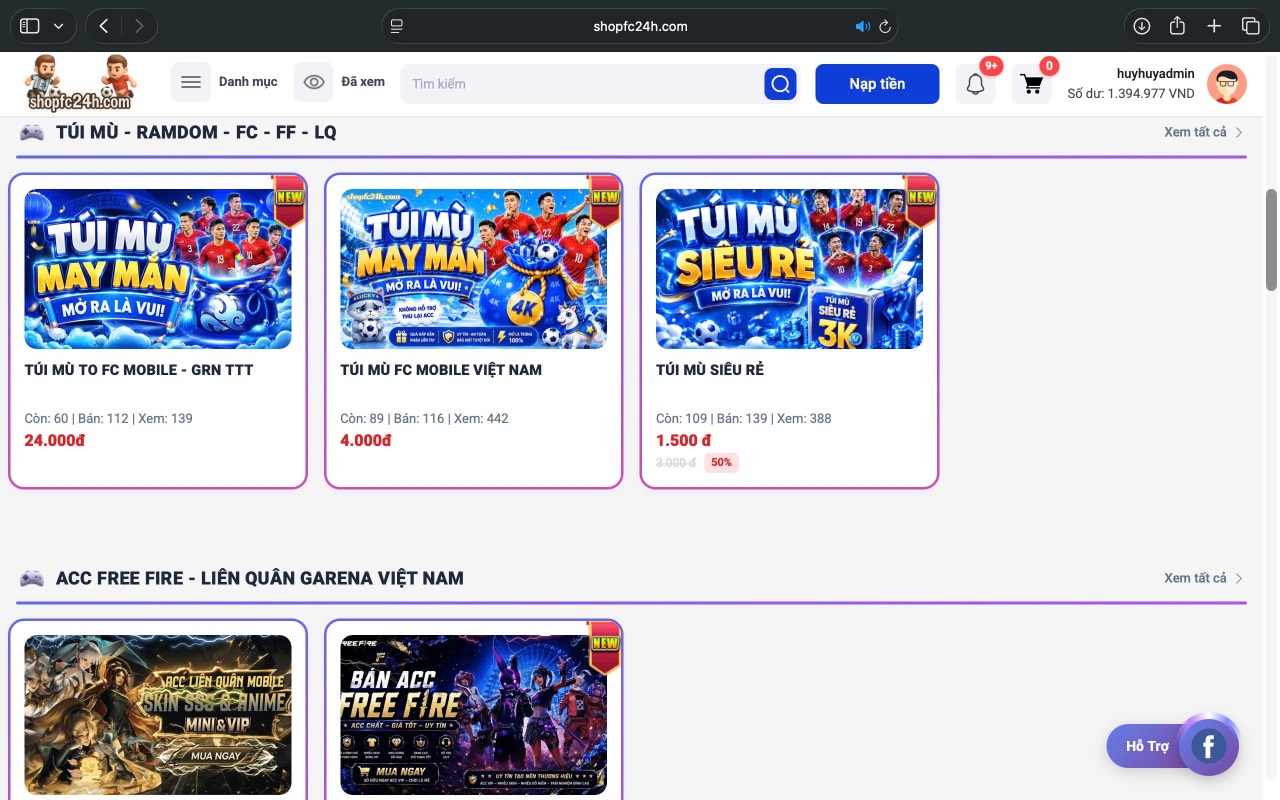
Task: Open a new tab with plus icon
Action: (x=1214, y=26)
